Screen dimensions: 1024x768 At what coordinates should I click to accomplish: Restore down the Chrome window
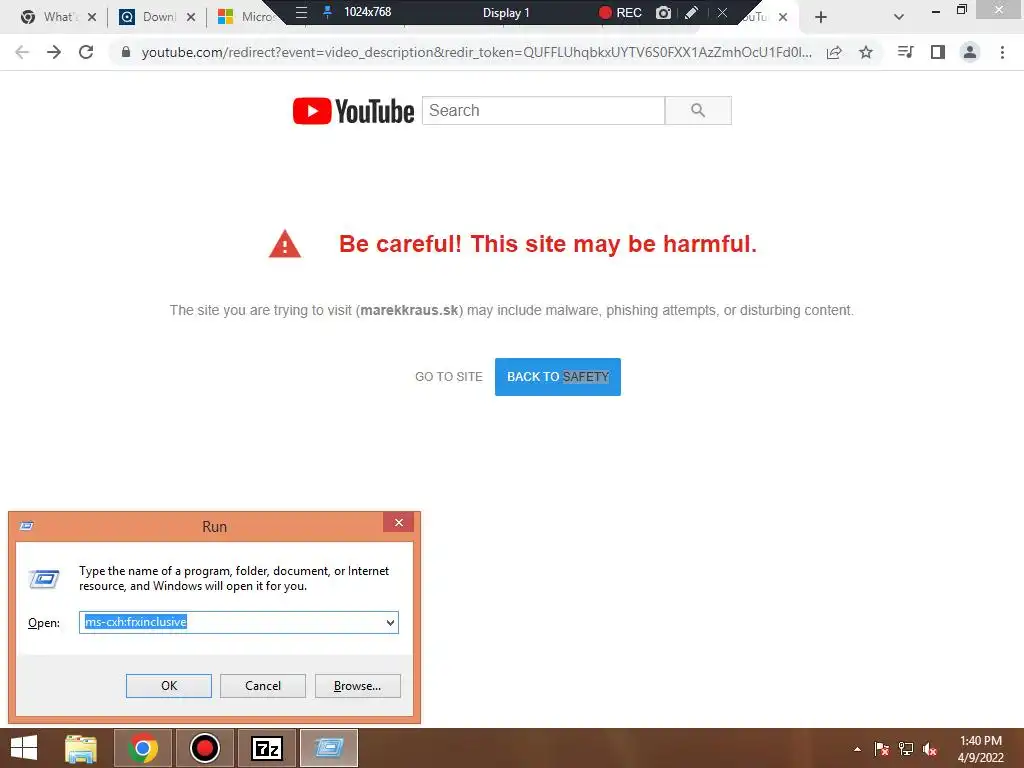[961, 10]
